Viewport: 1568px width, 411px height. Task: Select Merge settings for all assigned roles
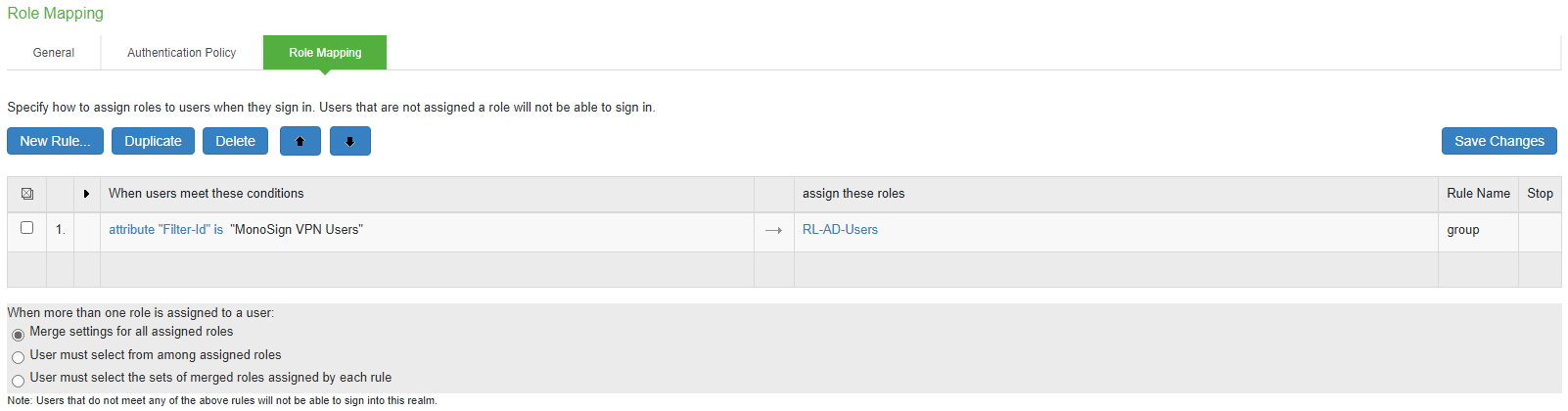[x=18, y=335]
